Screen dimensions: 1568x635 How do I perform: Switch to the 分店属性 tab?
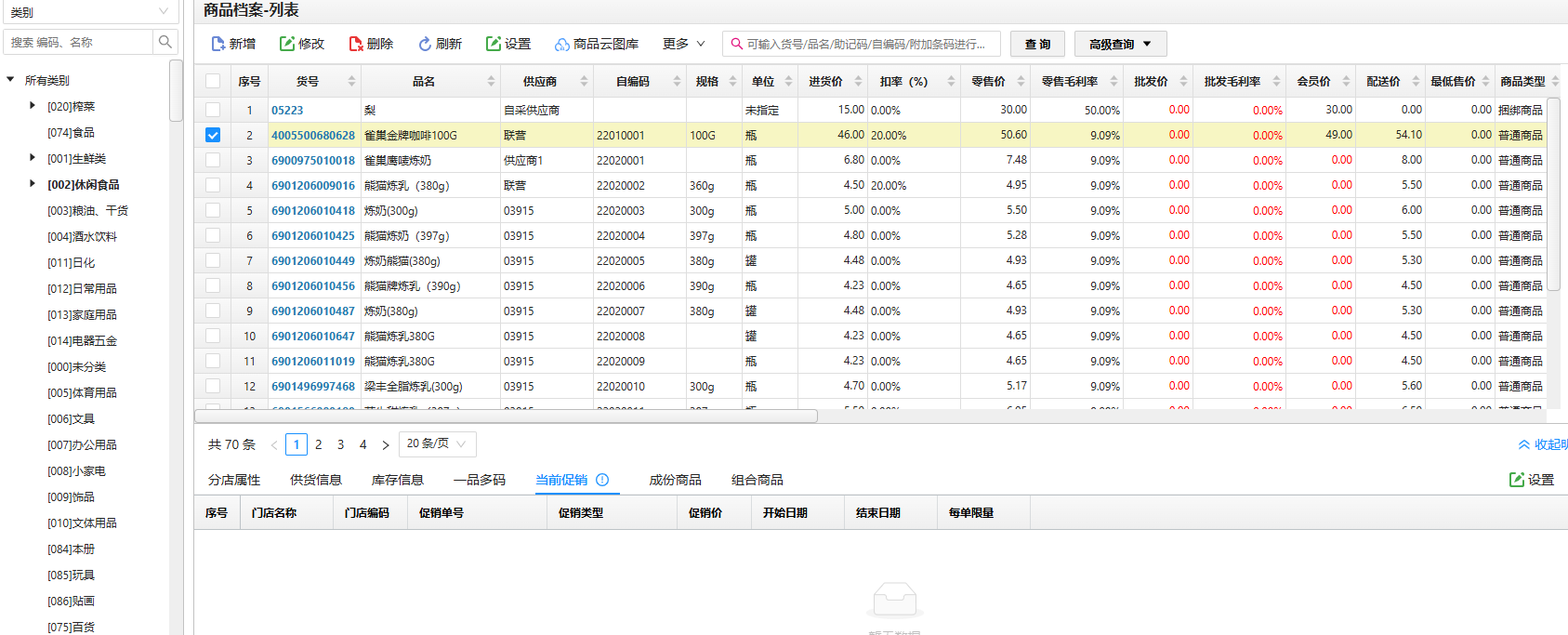pyautogui.click(x=234, y=480)
